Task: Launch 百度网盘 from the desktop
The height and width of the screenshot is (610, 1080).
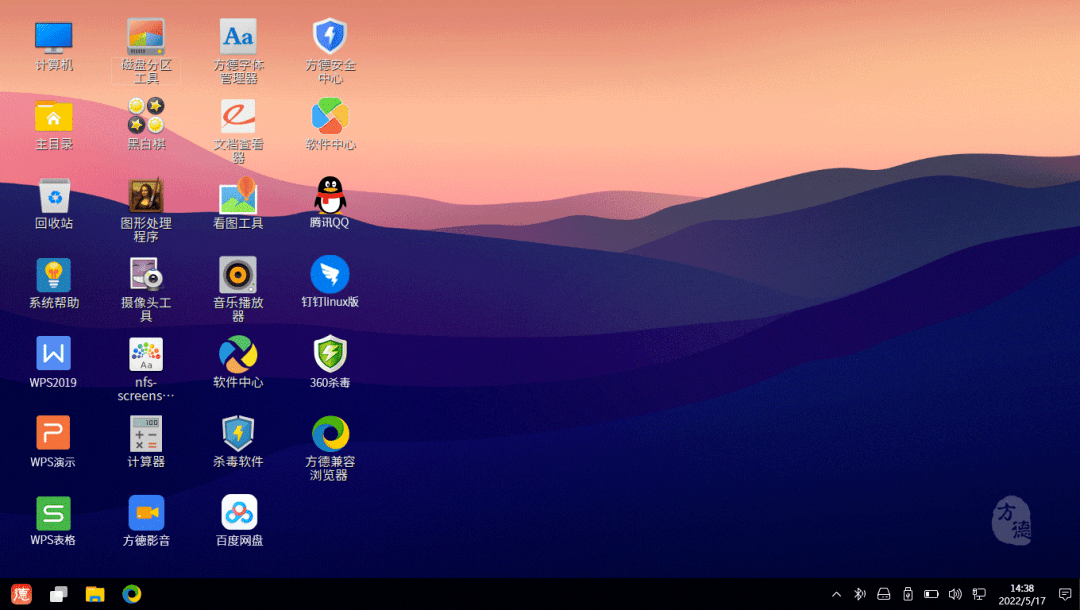Action: click(239, 513)
